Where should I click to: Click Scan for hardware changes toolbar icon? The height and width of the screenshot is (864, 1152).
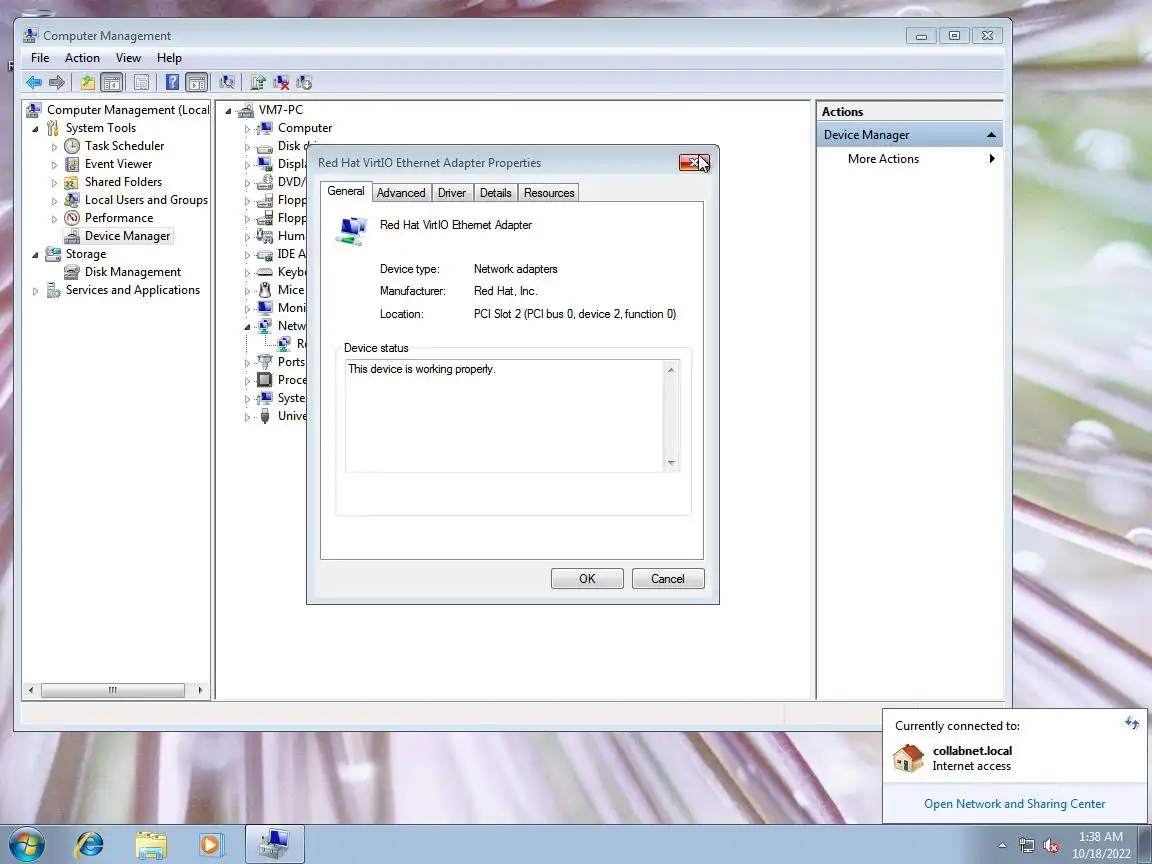[227, 82]
